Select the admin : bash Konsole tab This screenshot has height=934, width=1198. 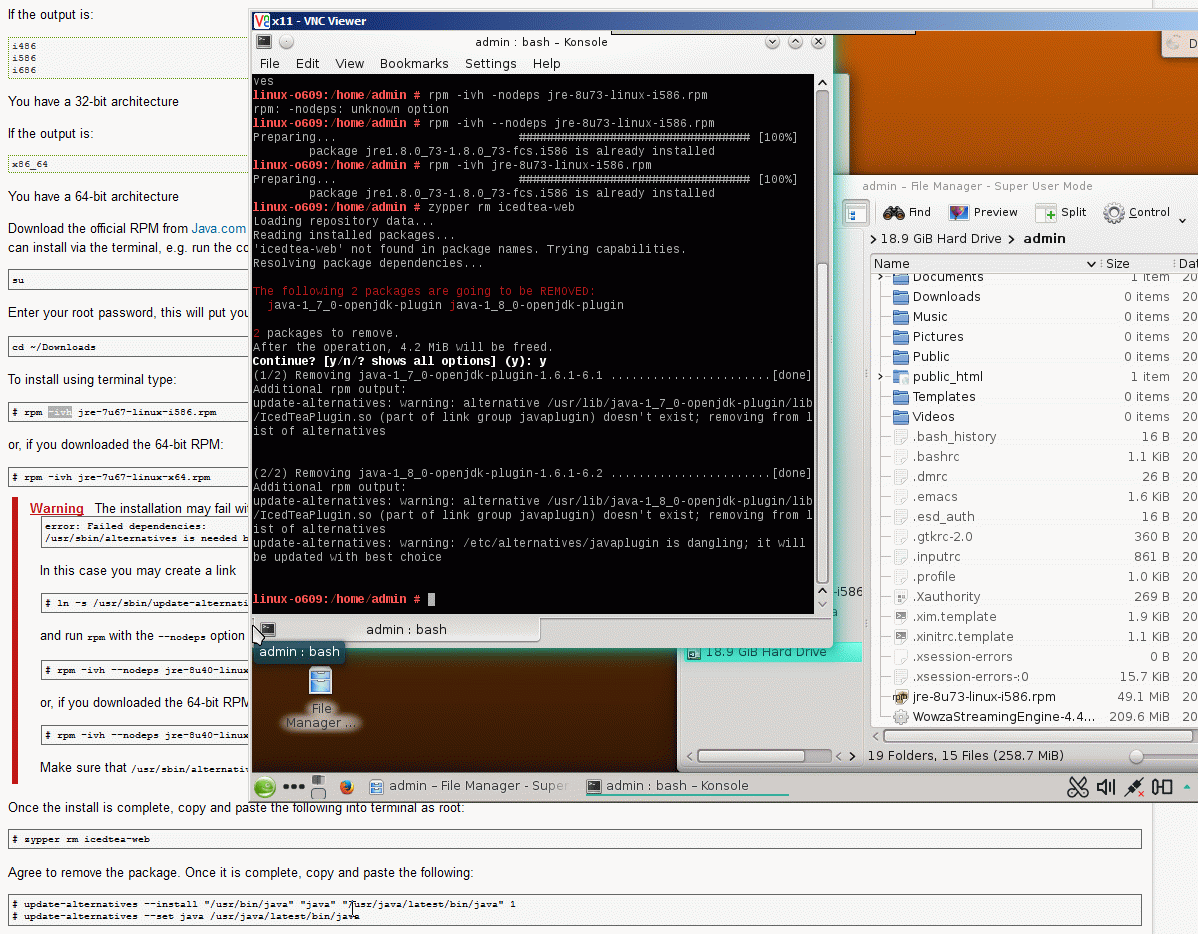coord(406,630)
